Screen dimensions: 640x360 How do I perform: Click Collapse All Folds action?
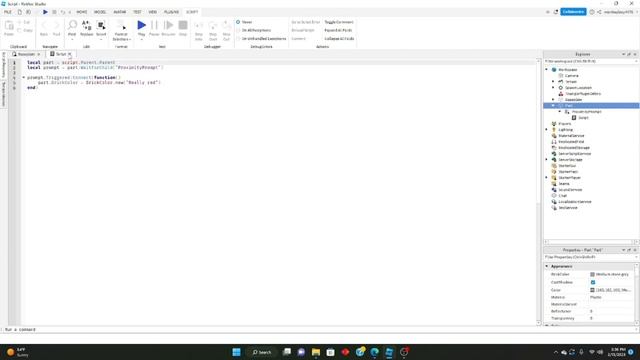339,38
